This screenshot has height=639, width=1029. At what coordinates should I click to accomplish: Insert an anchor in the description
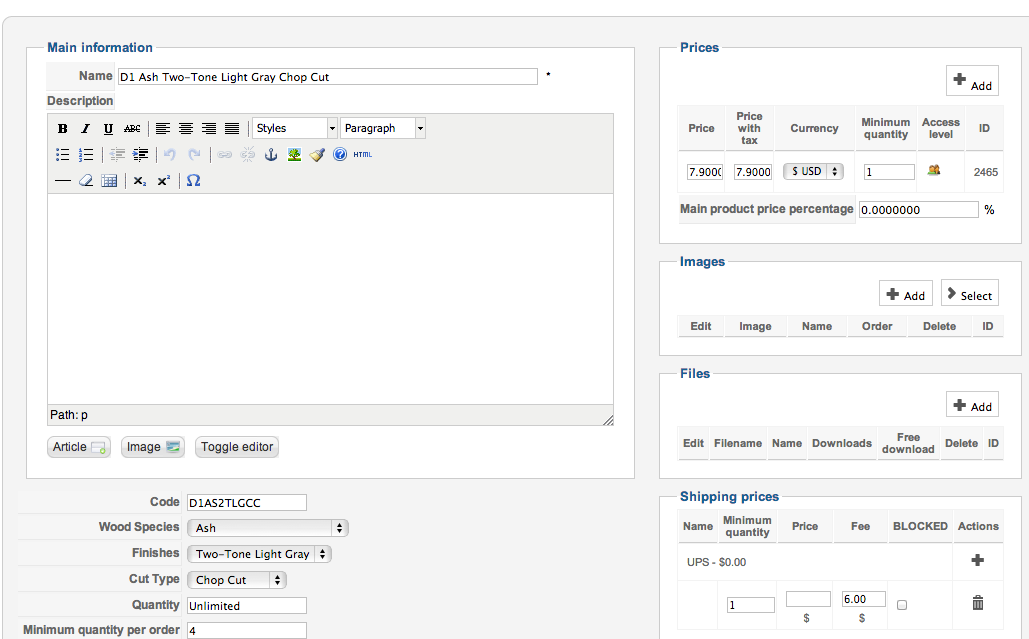pyautogui.click(x=270, y=155)
